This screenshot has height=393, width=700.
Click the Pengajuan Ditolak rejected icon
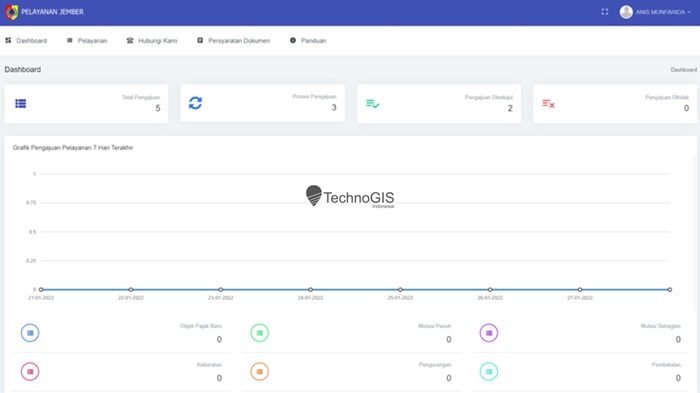(548, 104)
